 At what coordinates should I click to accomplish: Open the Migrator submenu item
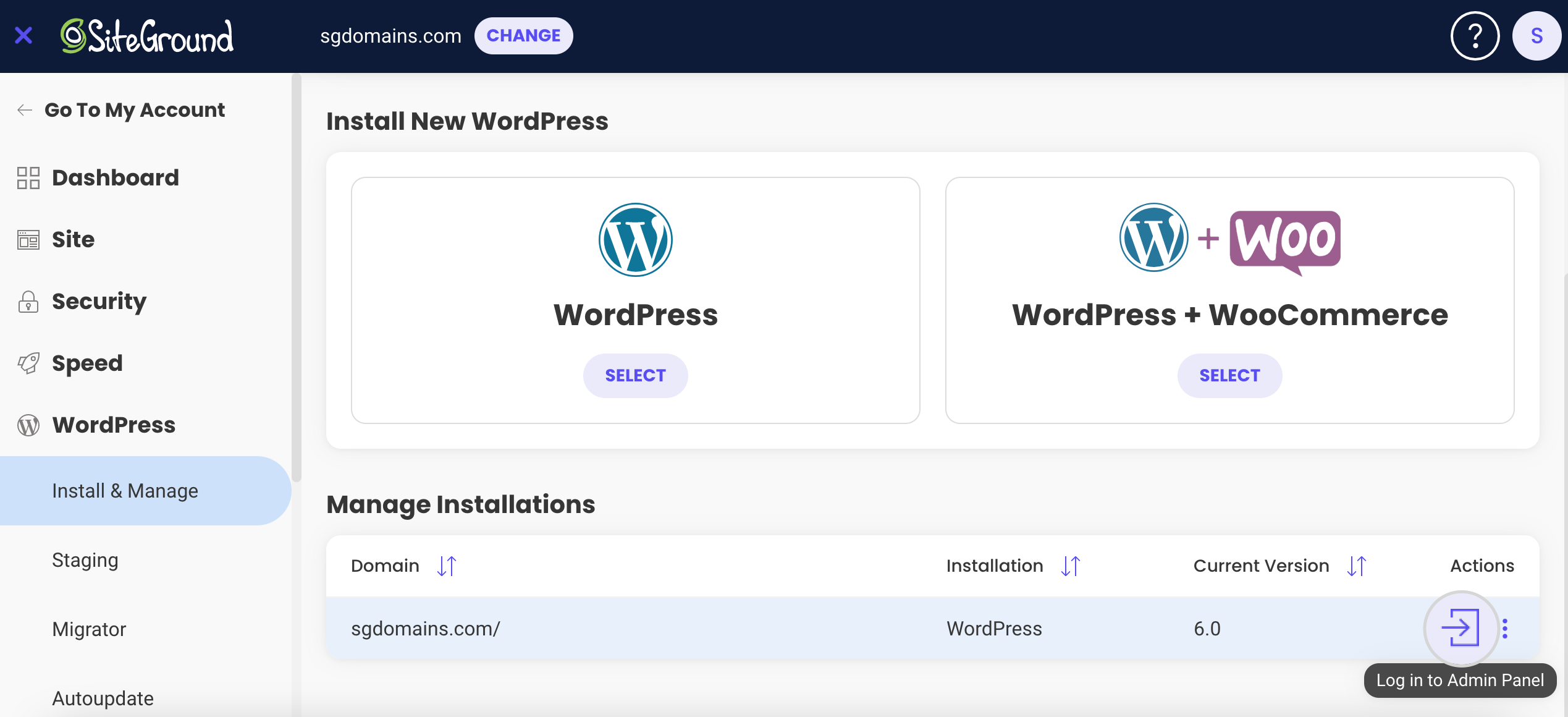pos(89,629)
